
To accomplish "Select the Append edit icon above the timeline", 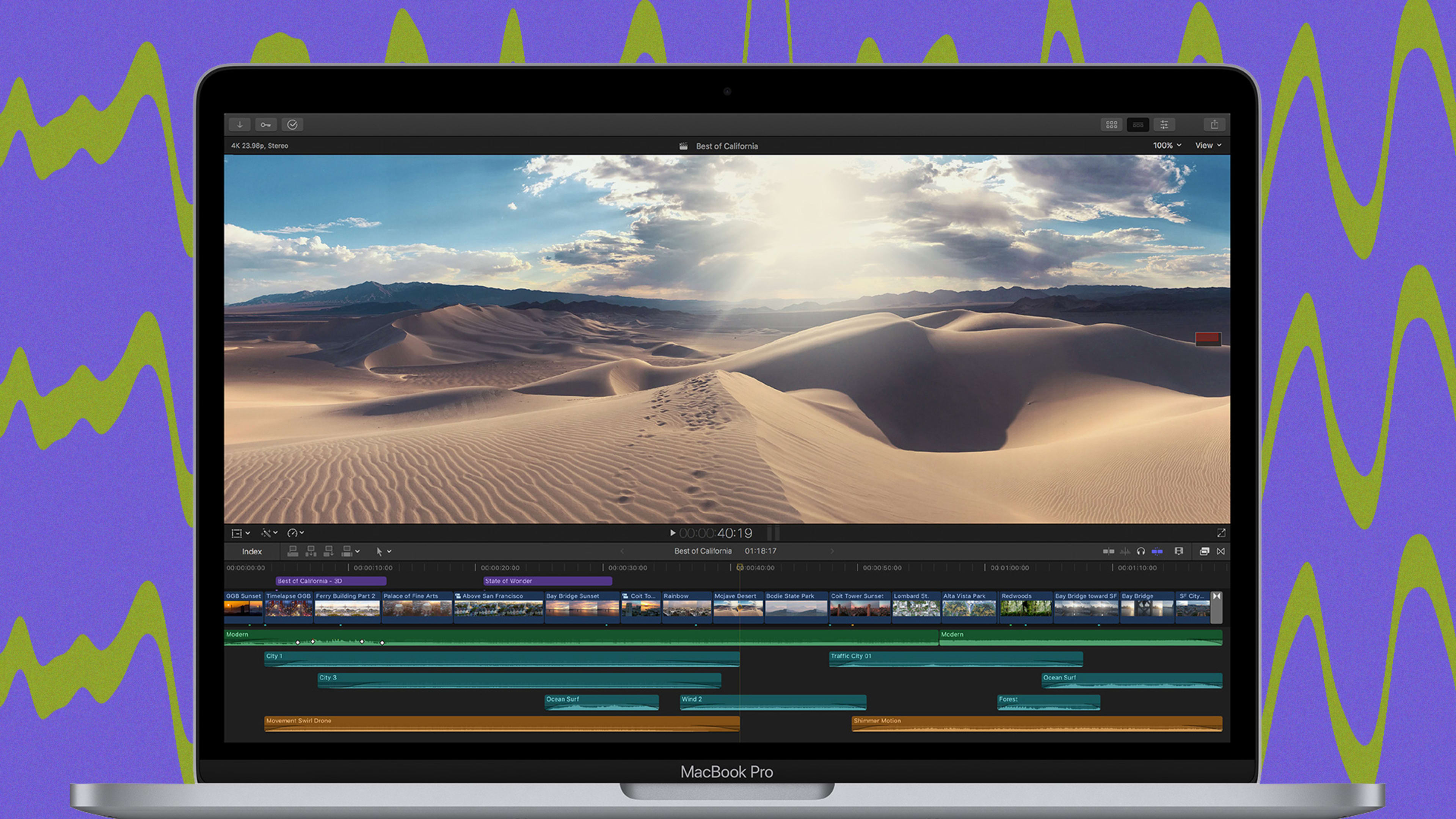I will (328, 552).
